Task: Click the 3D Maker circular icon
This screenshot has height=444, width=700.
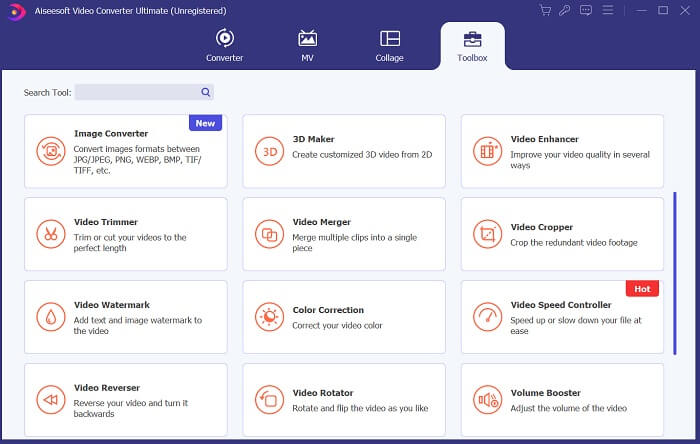Action: pyautogui.click(x=269, y=151)
